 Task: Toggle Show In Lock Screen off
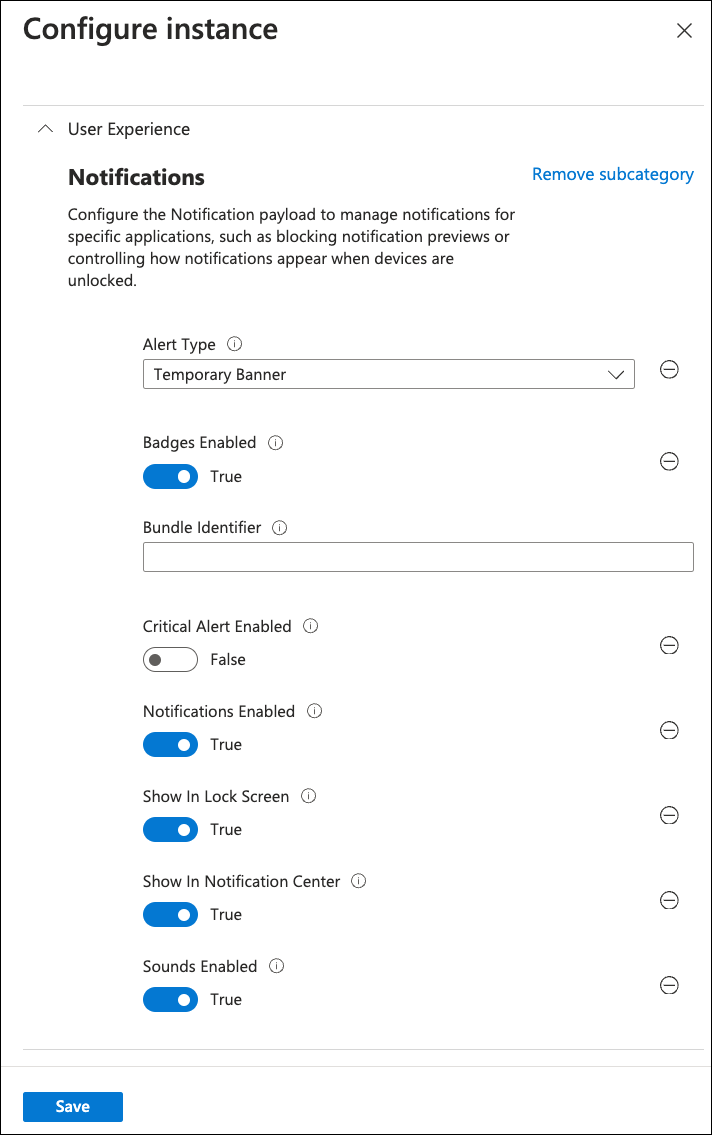171,830
